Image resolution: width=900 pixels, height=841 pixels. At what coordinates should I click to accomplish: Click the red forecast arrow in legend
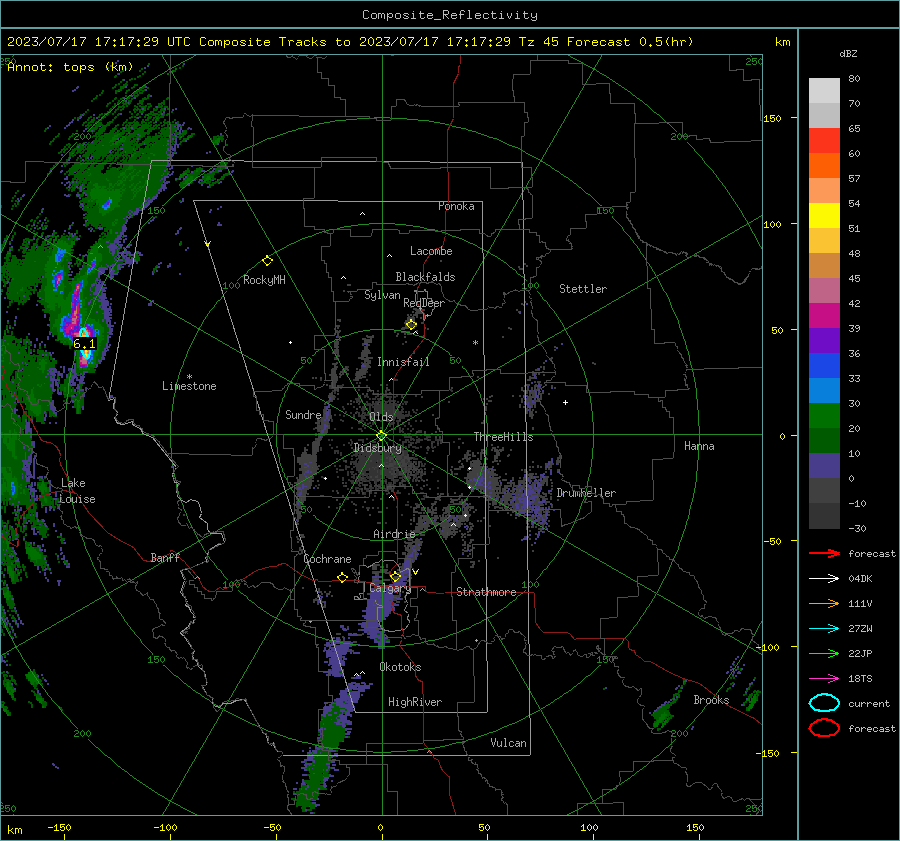click(x=824, y=553)
